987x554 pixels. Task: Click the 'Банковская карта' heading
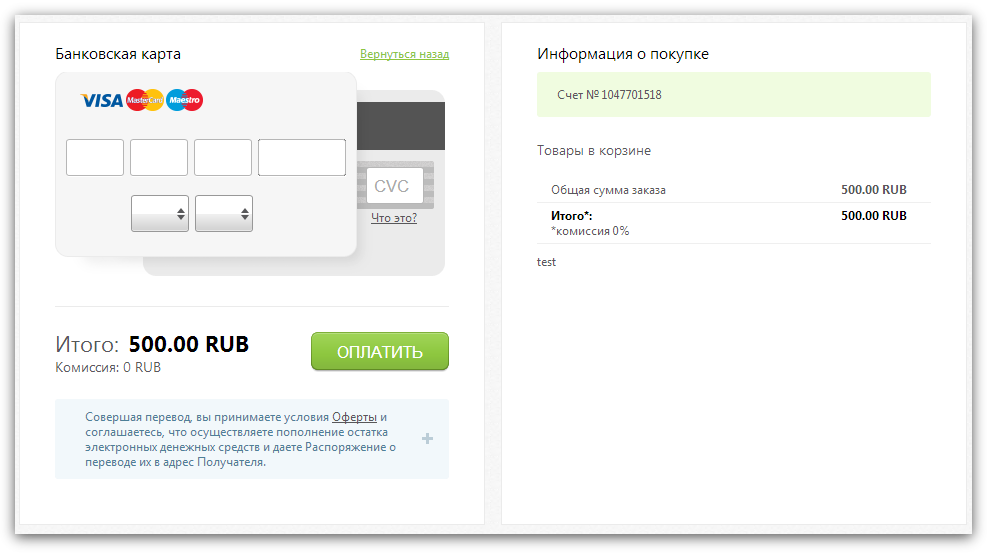(x=118, y=54)
